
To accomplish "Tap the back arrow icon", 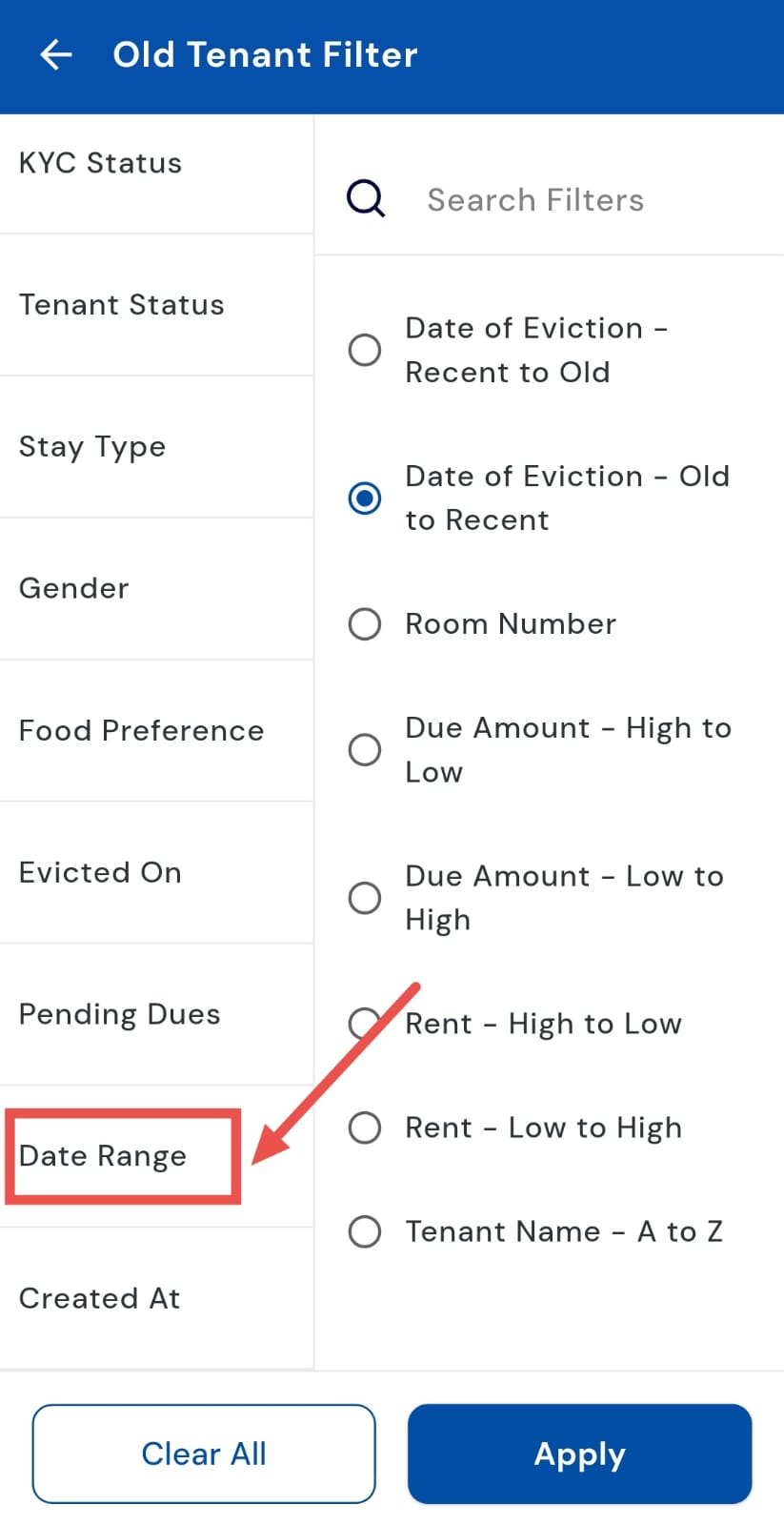I will tap(56, 55).
